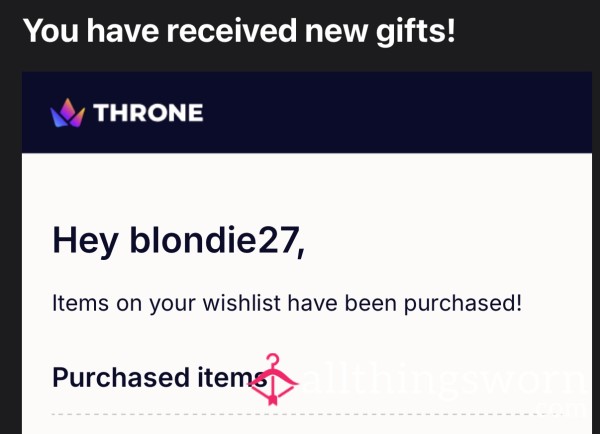Click the Throne crown logo icon
600x434 pixels.
(67, 113)
